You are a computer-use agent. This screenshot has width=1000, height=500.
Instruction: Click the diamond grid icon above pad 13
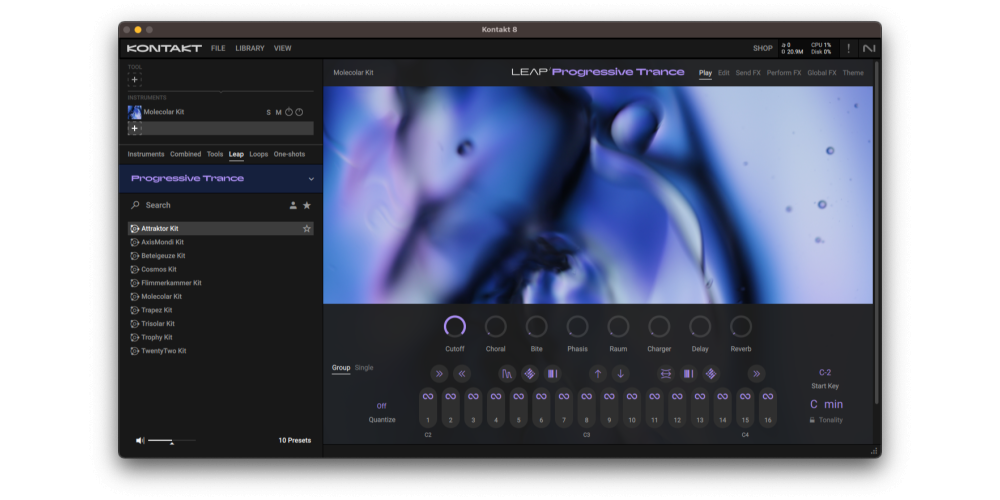711,374
